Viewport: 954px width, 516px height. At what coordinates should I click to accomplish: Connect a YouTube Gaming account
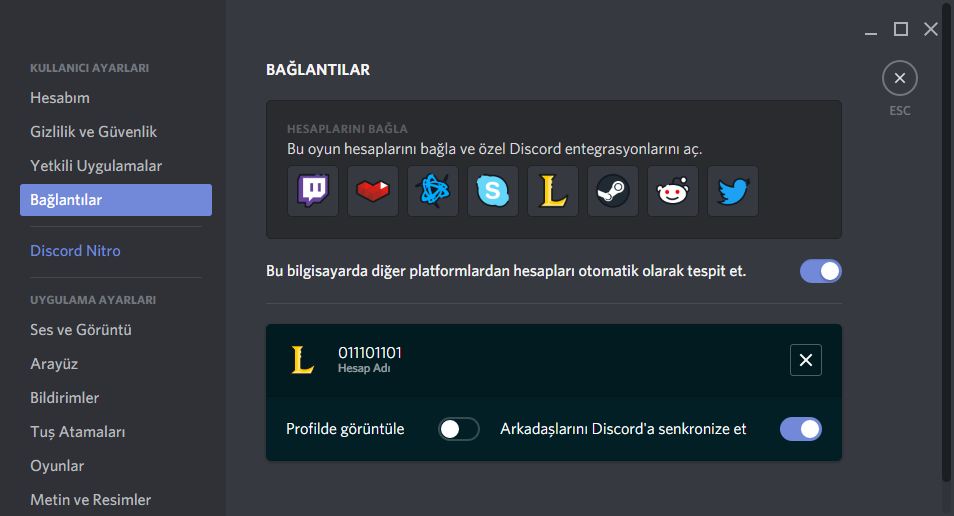click(373, 191)
